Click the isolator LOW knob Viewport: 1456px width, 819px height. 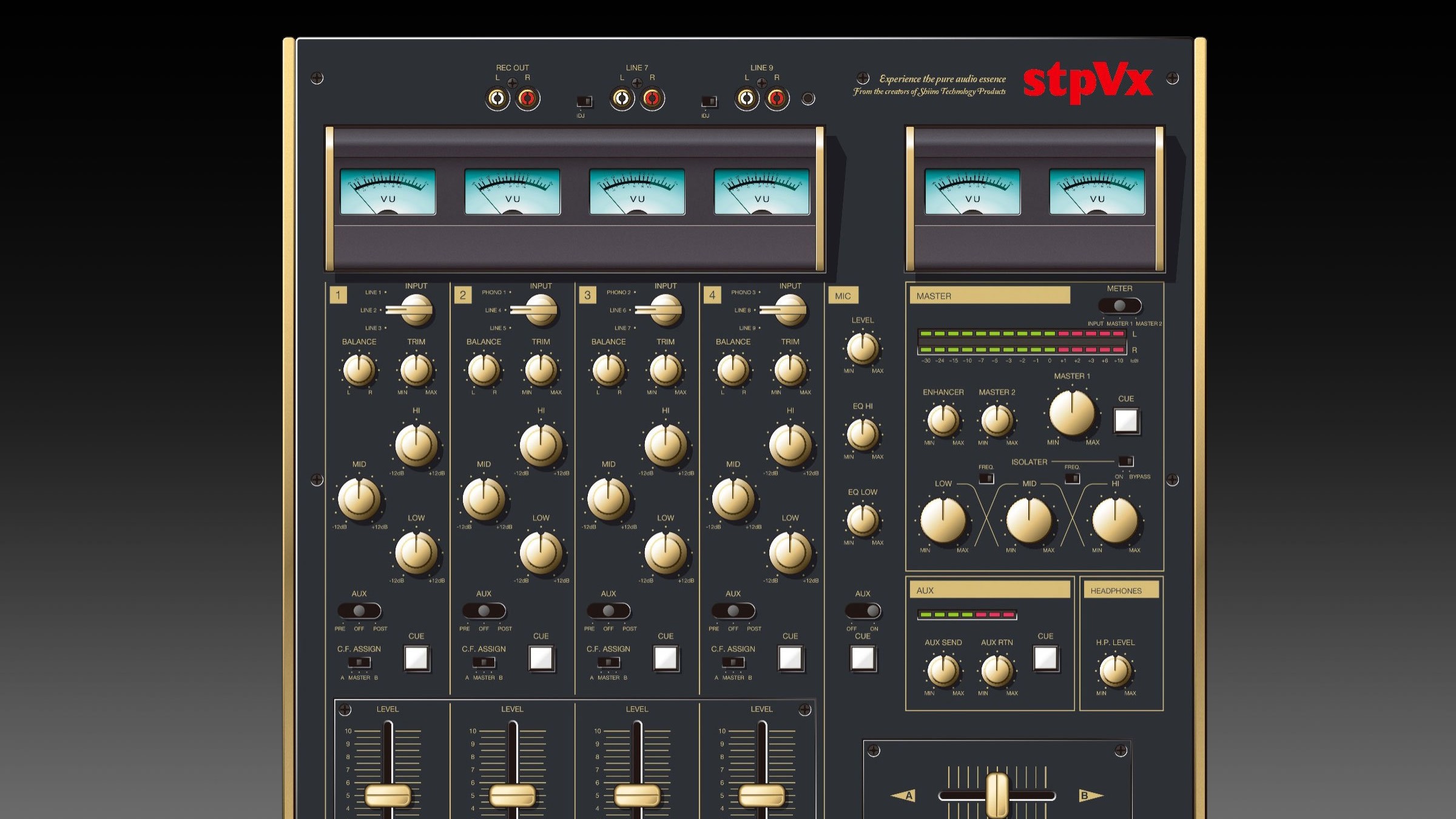[943, 521]
